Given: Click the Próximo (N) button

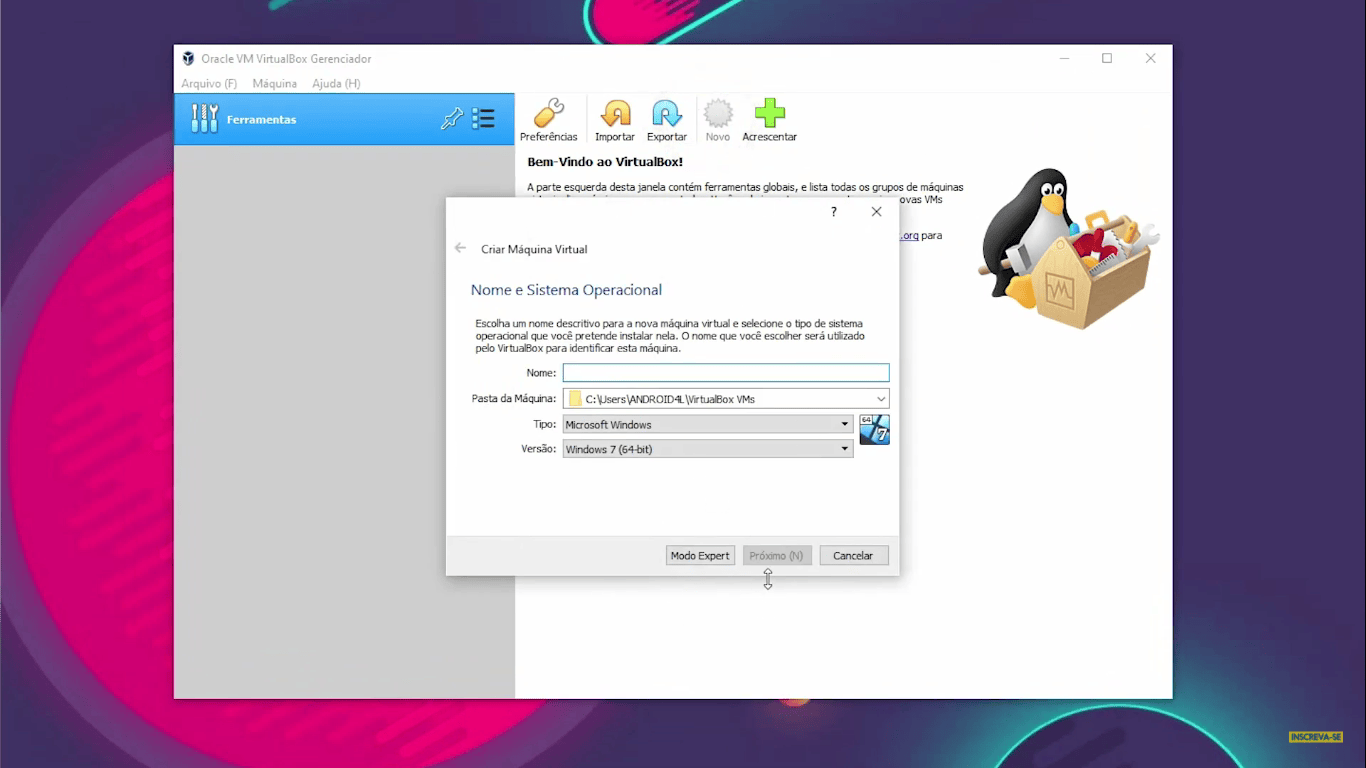Looking at the screenshot, I should [x=777, y=555].
